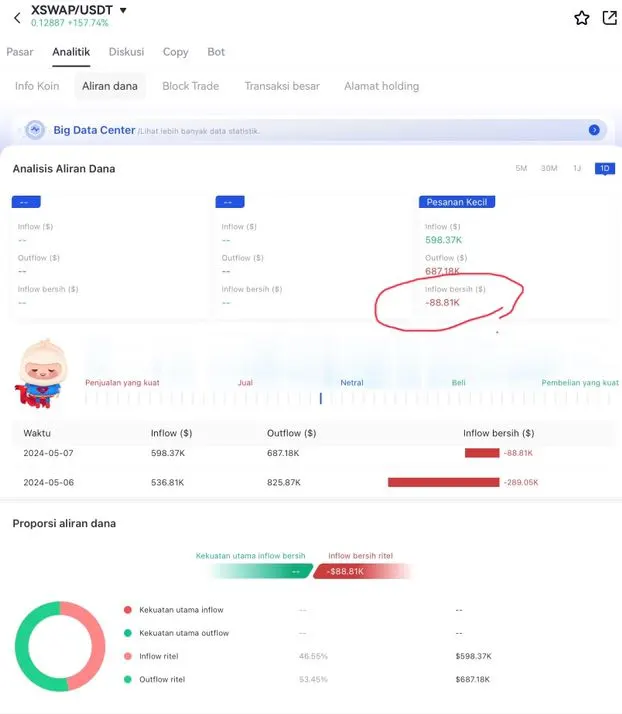Open the Block Trade sub-tab

tap(190, 86)
